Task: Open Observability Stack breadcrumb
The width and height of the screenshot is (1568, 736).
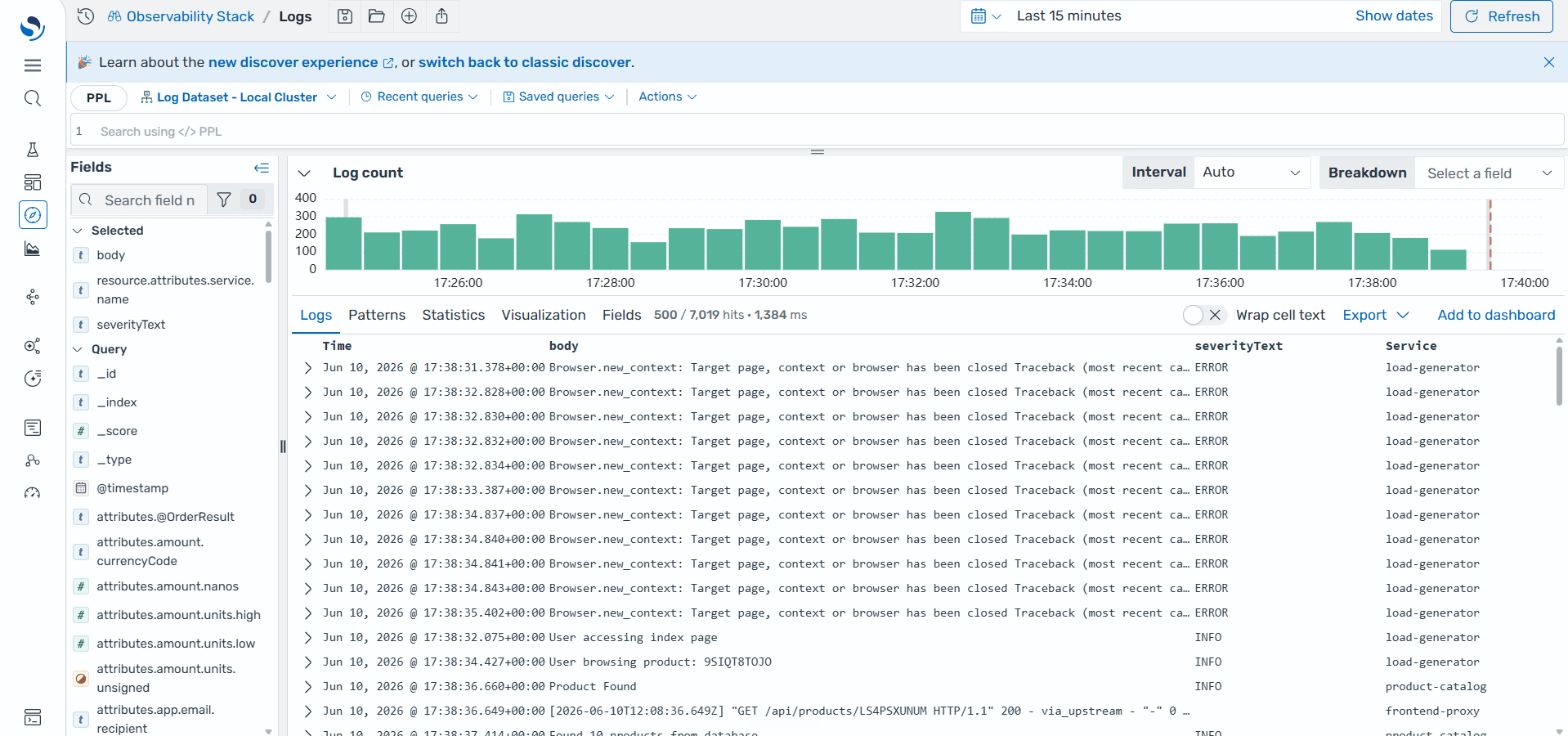Action: [x=181, y=16]
